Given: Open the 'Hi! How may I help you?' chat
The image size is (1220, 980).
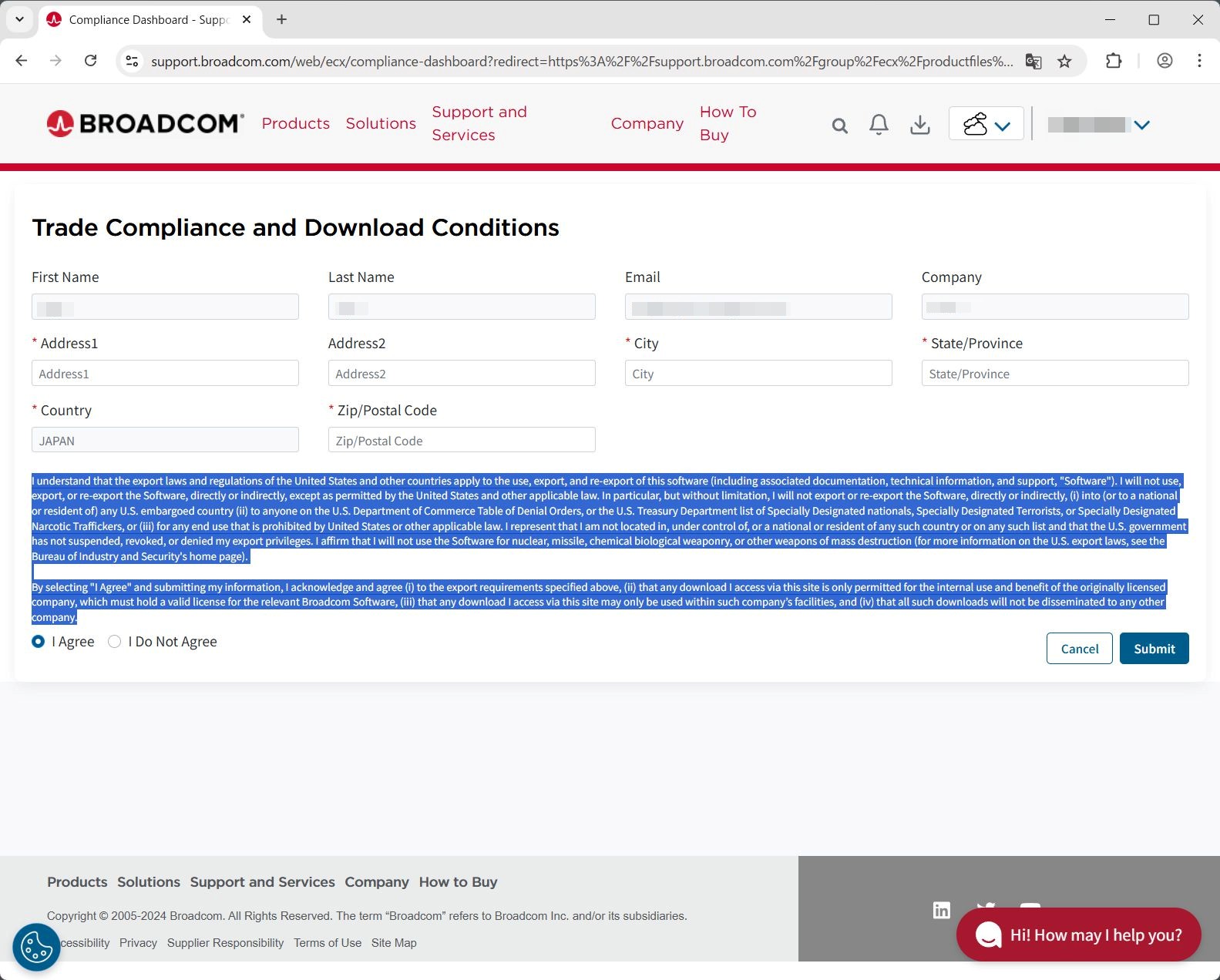Looking at the screenshot, I should tap(1078, 935).
